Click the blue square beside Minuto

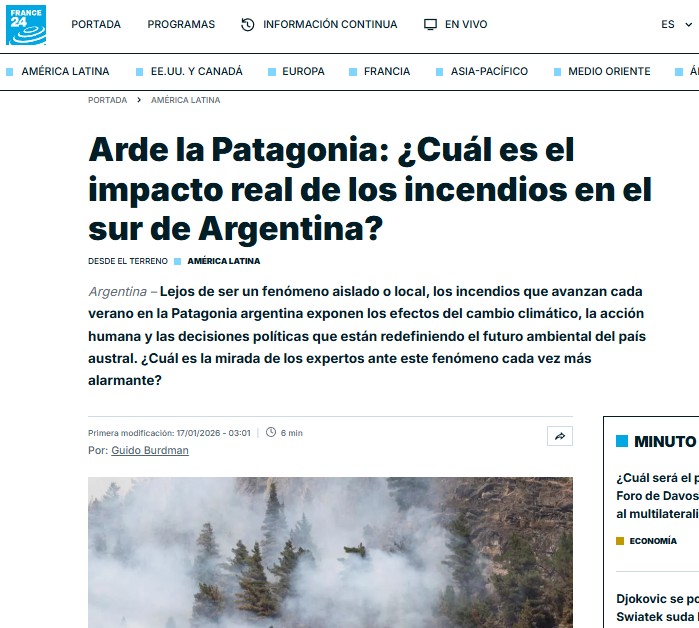[x=622, y=441]
